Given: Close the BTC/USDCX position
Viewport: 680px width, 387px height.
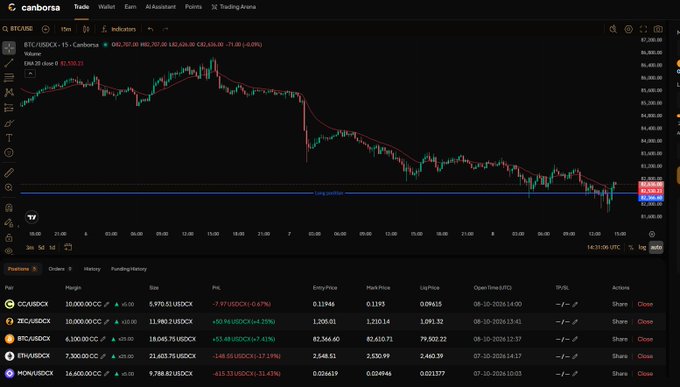Looking at the screenshot, I should click(x=645, y=339).
